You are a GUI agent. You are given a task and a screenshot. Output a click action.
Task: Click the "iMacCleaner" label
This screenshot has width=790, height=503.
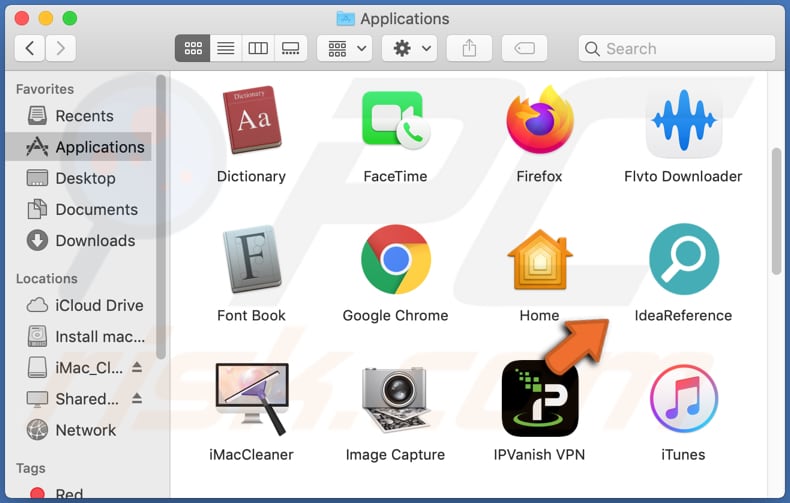tap(251, 455)
